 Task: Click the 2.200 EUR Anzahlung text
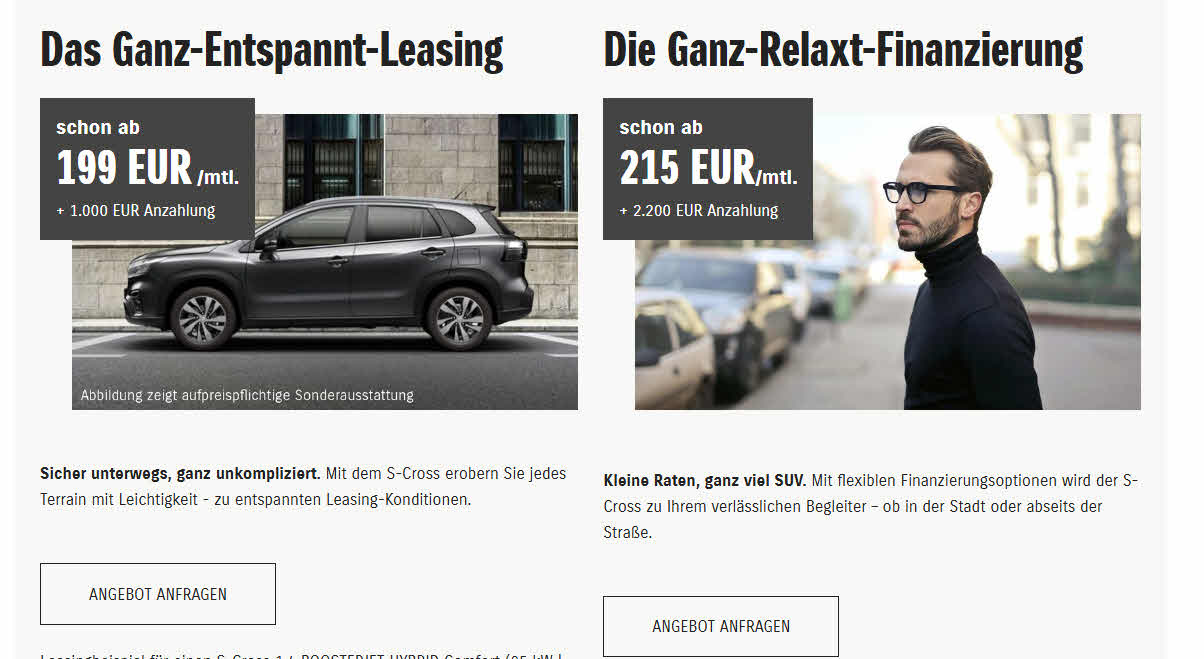pyautogui.click(x=699, y=210)
